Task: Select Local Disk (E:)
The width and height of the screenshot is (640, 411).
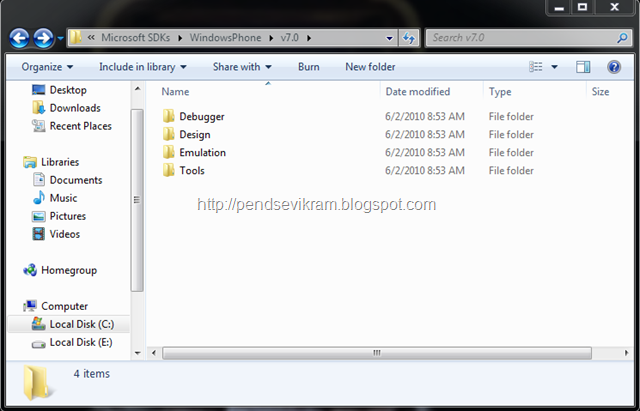Action: (x=81, y=342)
